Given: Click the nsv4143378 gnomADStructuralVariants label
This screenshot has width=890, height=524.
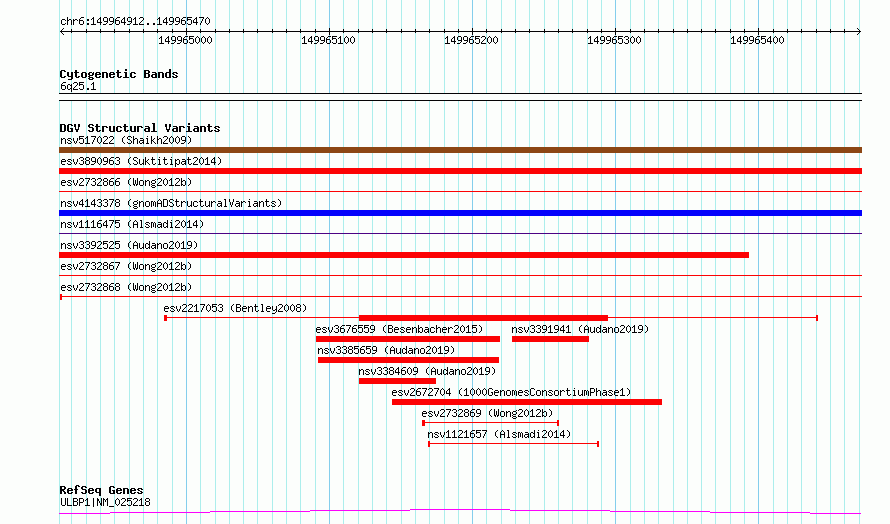Looking at the screenshot, I should tap(171, 203).
